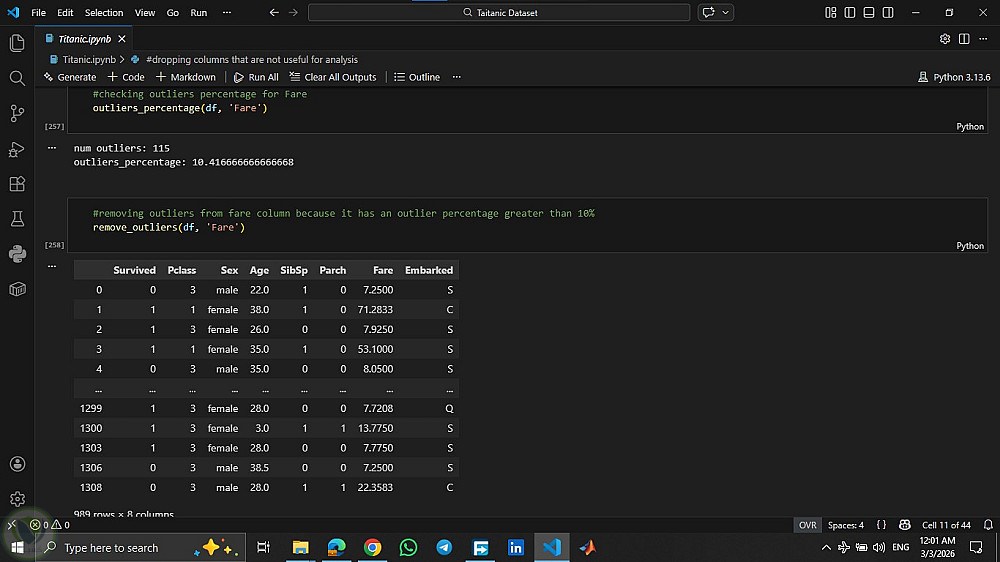This screenshot has width=1000, height=562.
Task: Toggle the primary side bar layout button
Action: pyautogui.click(x=850, y=12)
